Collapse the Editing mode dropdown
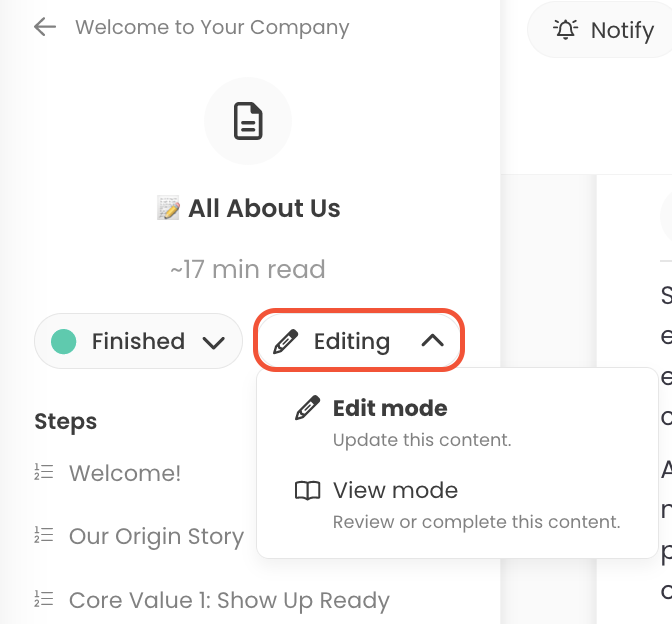Screen dimensions: 672x624 [x=359, y=340]
